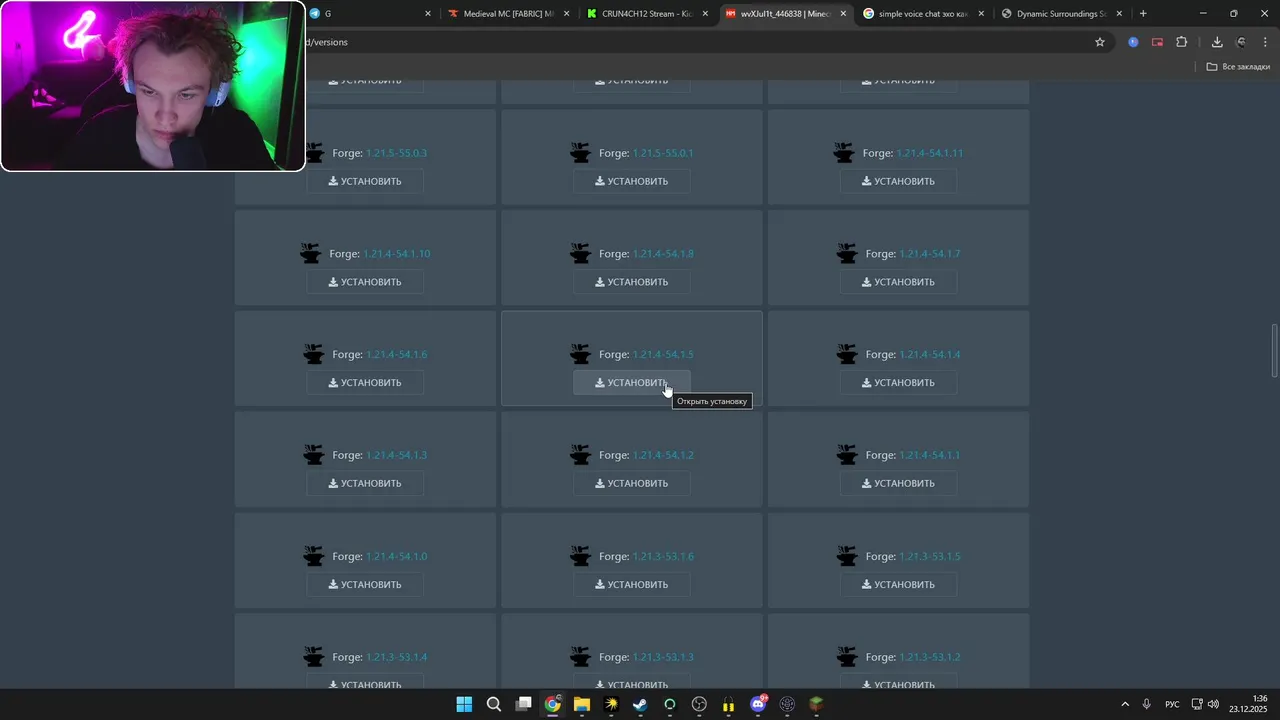
Task: Install Forge 1.21.4-54.1.6
Action: pyautogui.click(x=365, y=382)
